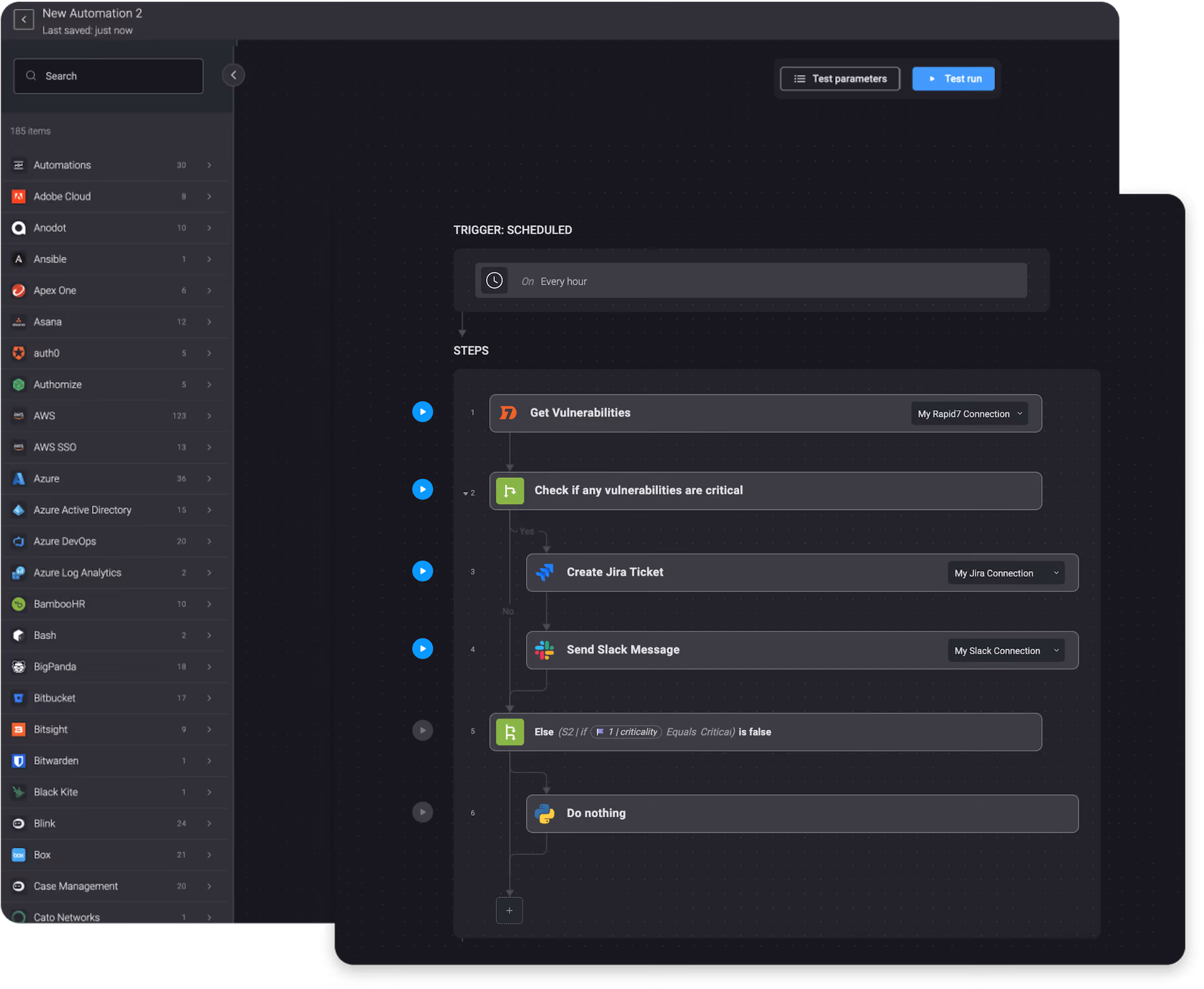Click the auth0 shield icon

pos(19,353)
